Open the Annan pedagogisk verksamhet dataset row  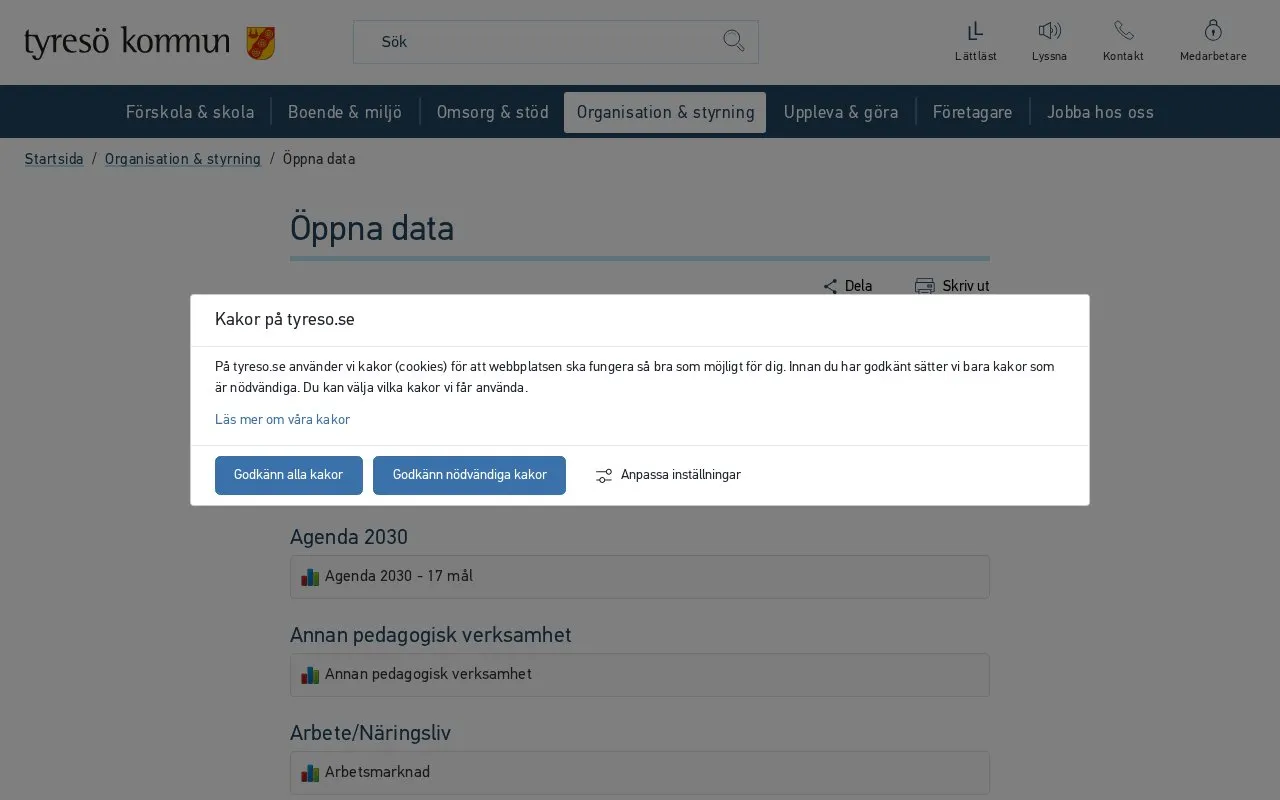(x=640, y=675)
